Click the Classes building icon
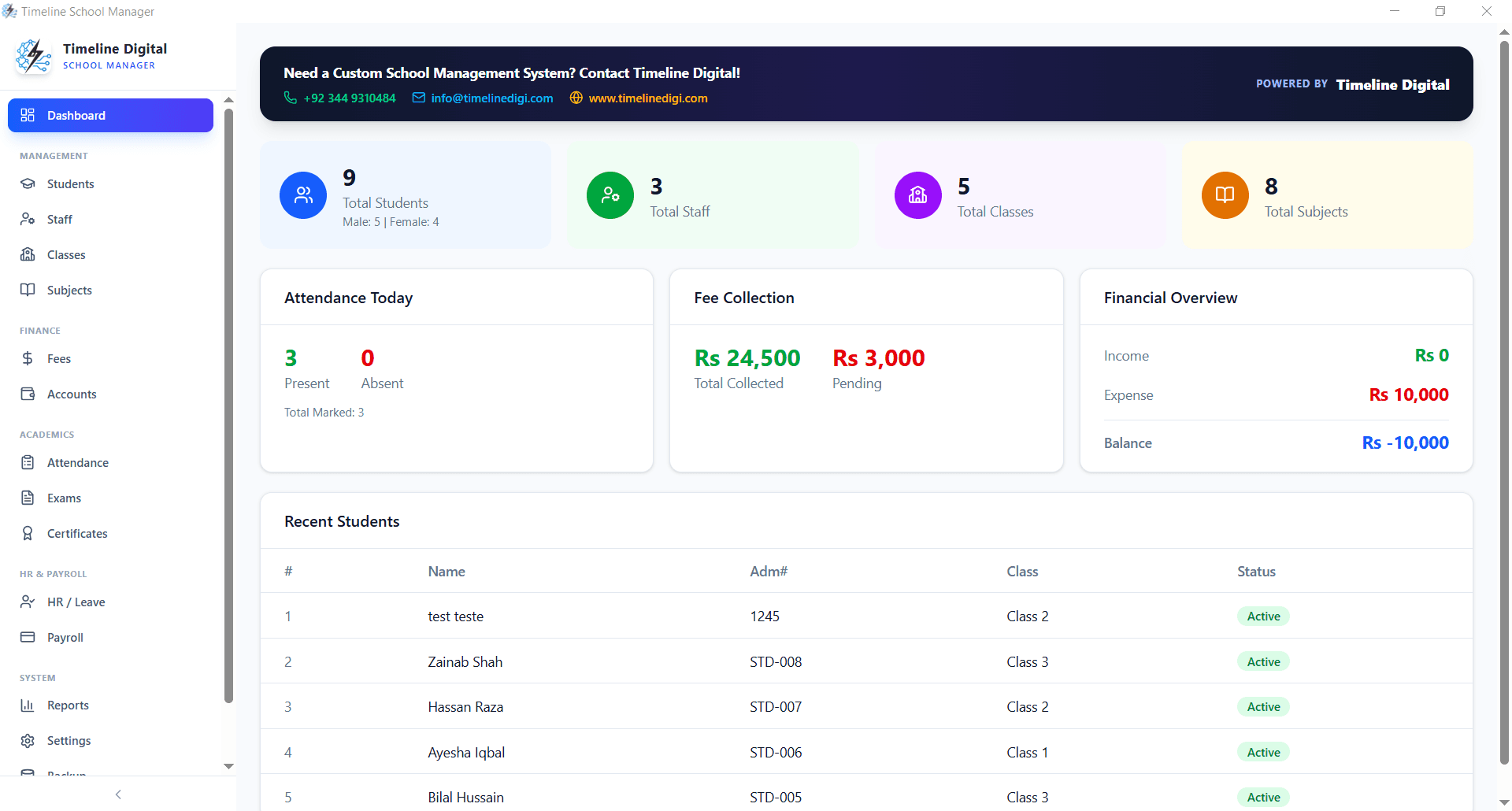Viewport: 1512px width, 811px height. click(x=28, y=254)
